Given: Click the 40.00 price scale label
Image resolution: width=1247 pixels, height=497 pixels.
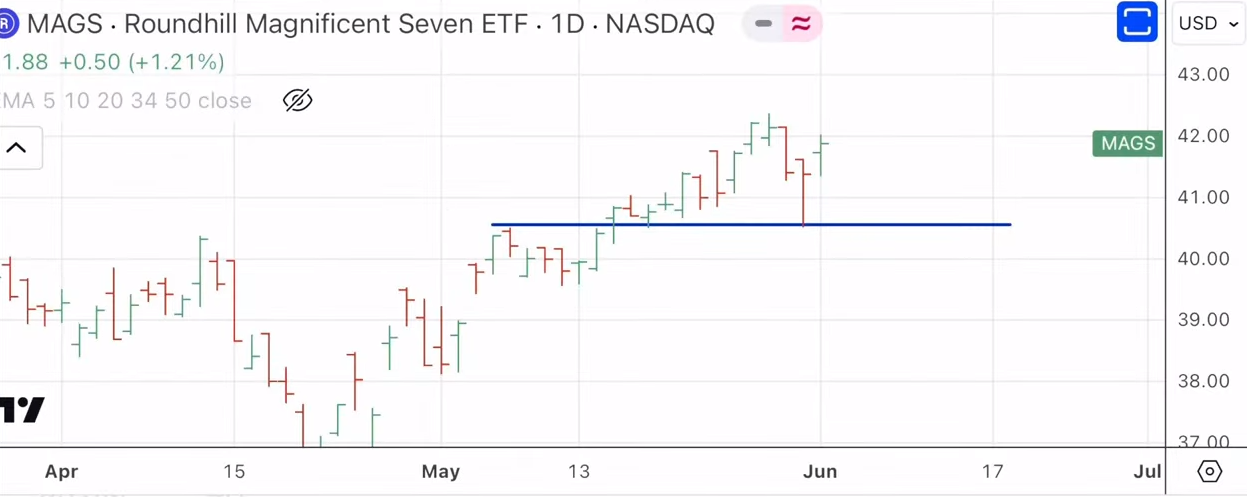Looking at the screenshot, I should pos(1204,259).
